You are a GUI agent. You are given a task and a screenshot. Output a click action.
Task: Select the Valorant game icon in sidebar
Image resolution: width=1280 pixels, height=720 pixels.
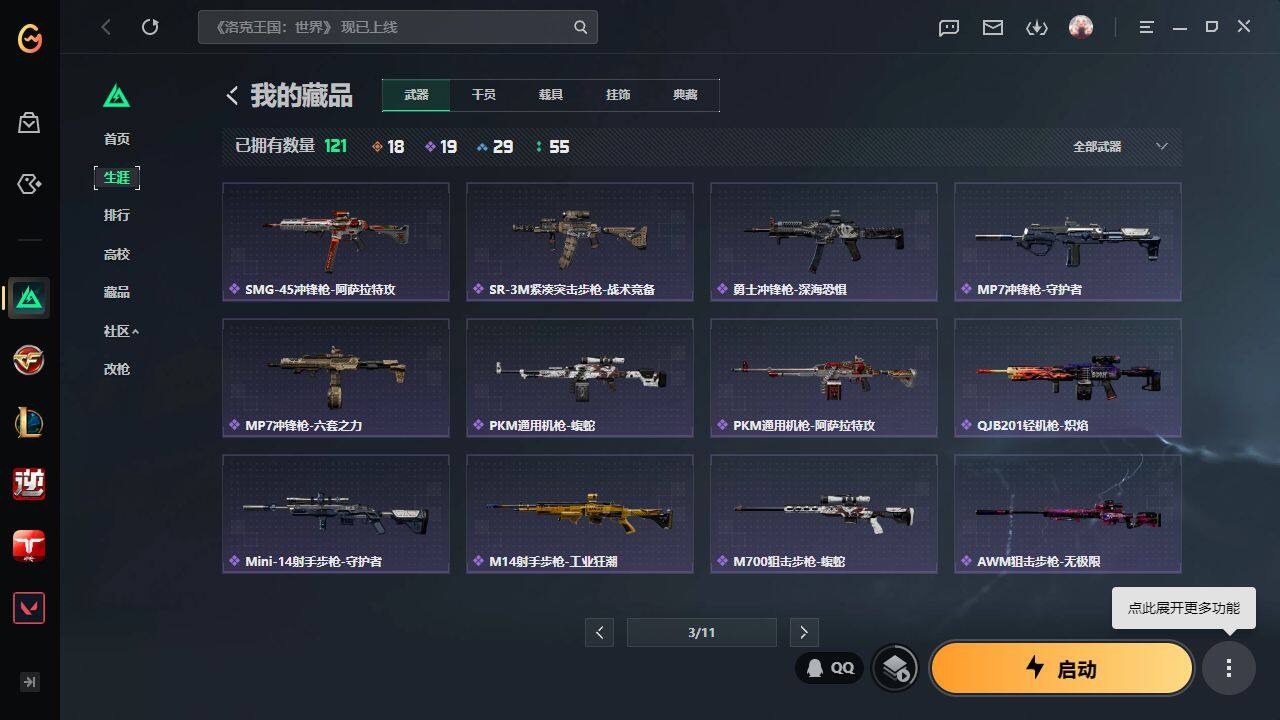click(29, 608)
